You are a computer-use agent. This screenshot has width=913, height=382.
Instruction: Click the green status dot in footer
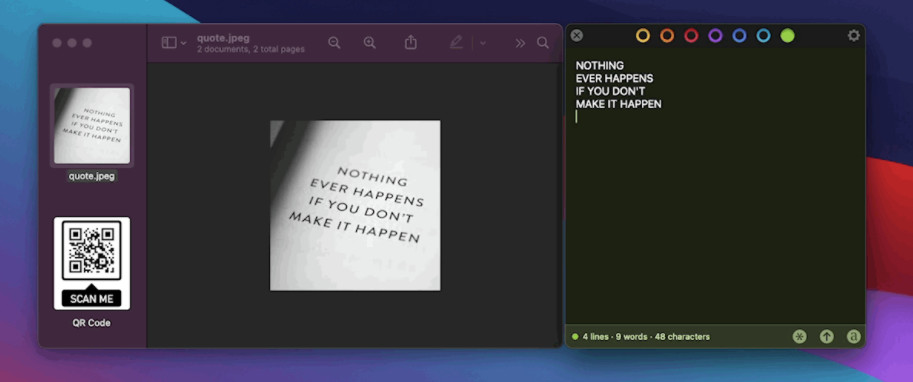pyautogui.click(x=575, y=337)
